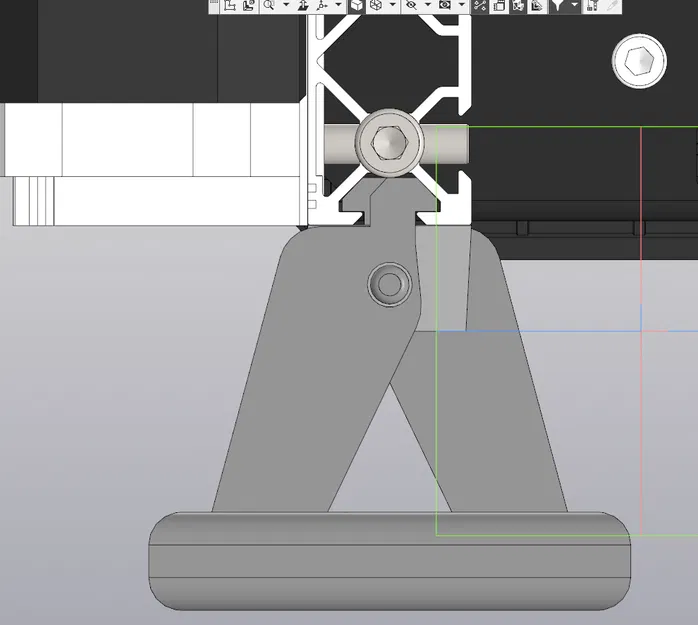This screenshot has width=698, height=625.
Task: Click the greyed-out pencil icon
Action: pos(612,5)
